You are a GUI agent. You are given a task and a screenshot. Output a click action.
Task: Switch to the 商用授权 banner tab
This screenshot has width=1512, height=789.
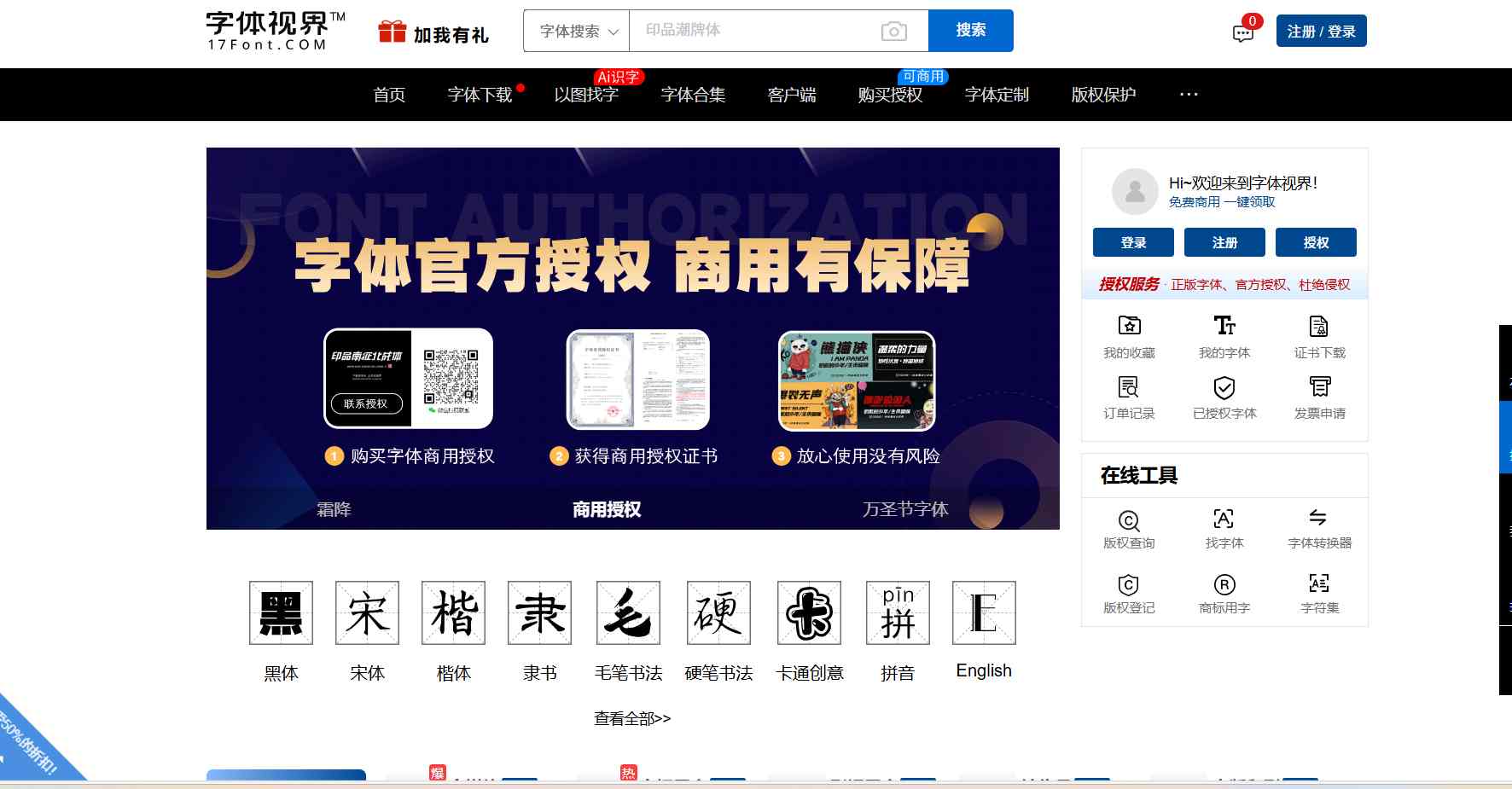607,510
